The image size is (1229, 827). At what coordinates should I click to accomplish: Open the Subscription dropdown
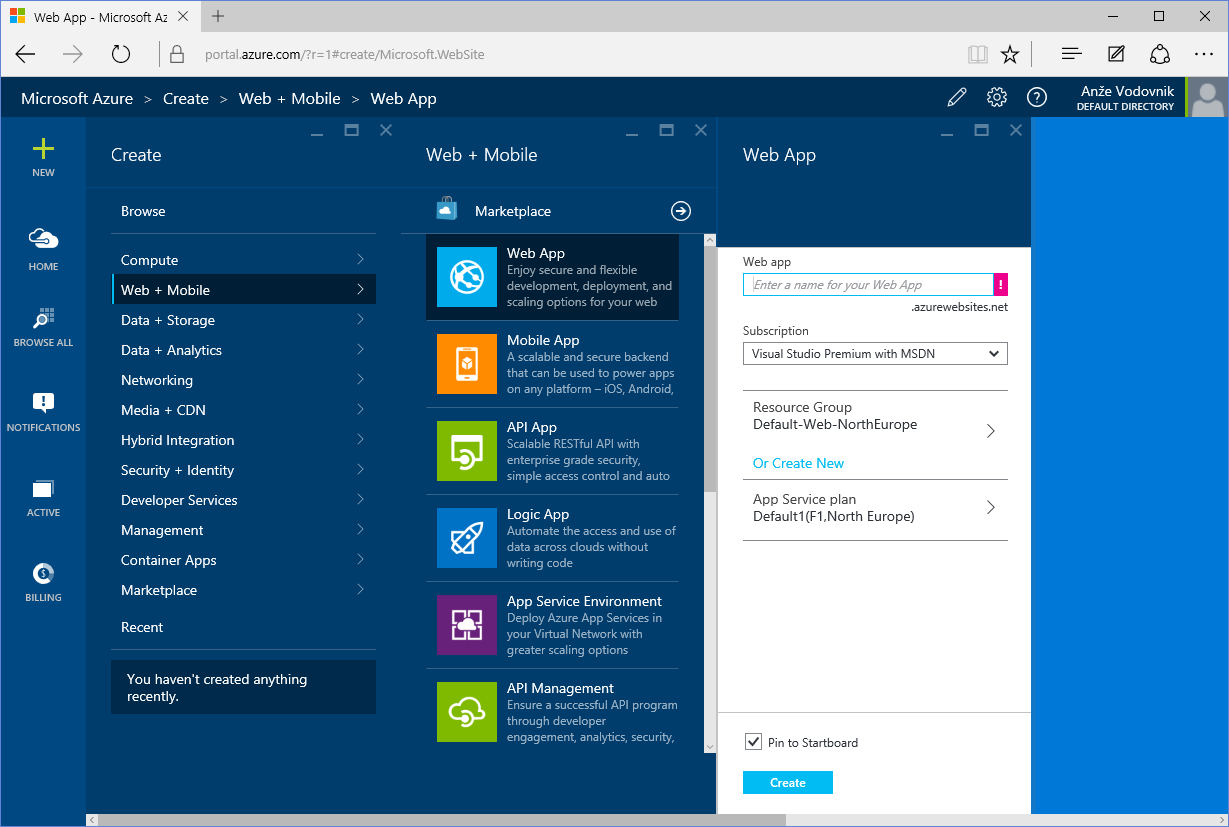pyautogui.click(x=875, y=353)
